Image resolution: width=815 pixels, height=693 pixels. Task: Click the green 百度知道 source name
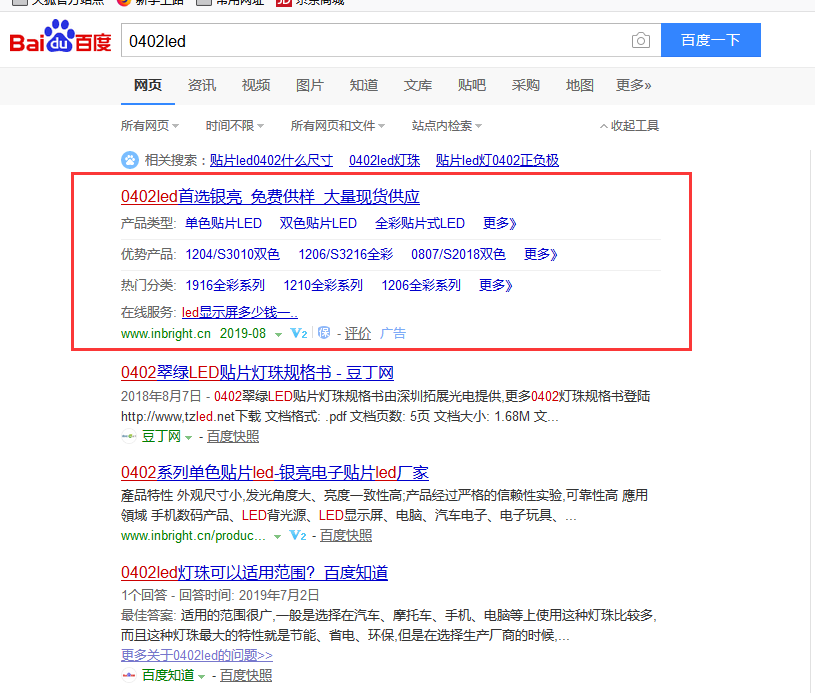point(168,676)
